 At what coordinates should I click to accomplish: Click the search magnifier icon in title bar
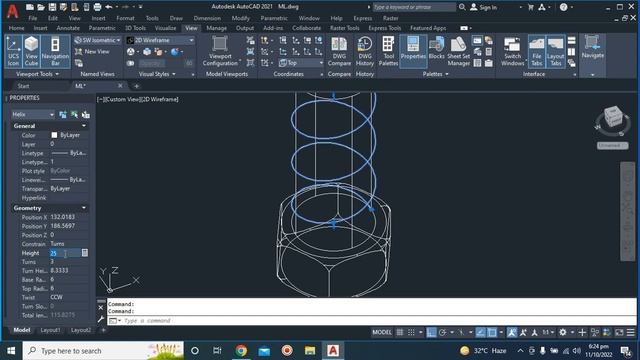[x=462, y=7]
